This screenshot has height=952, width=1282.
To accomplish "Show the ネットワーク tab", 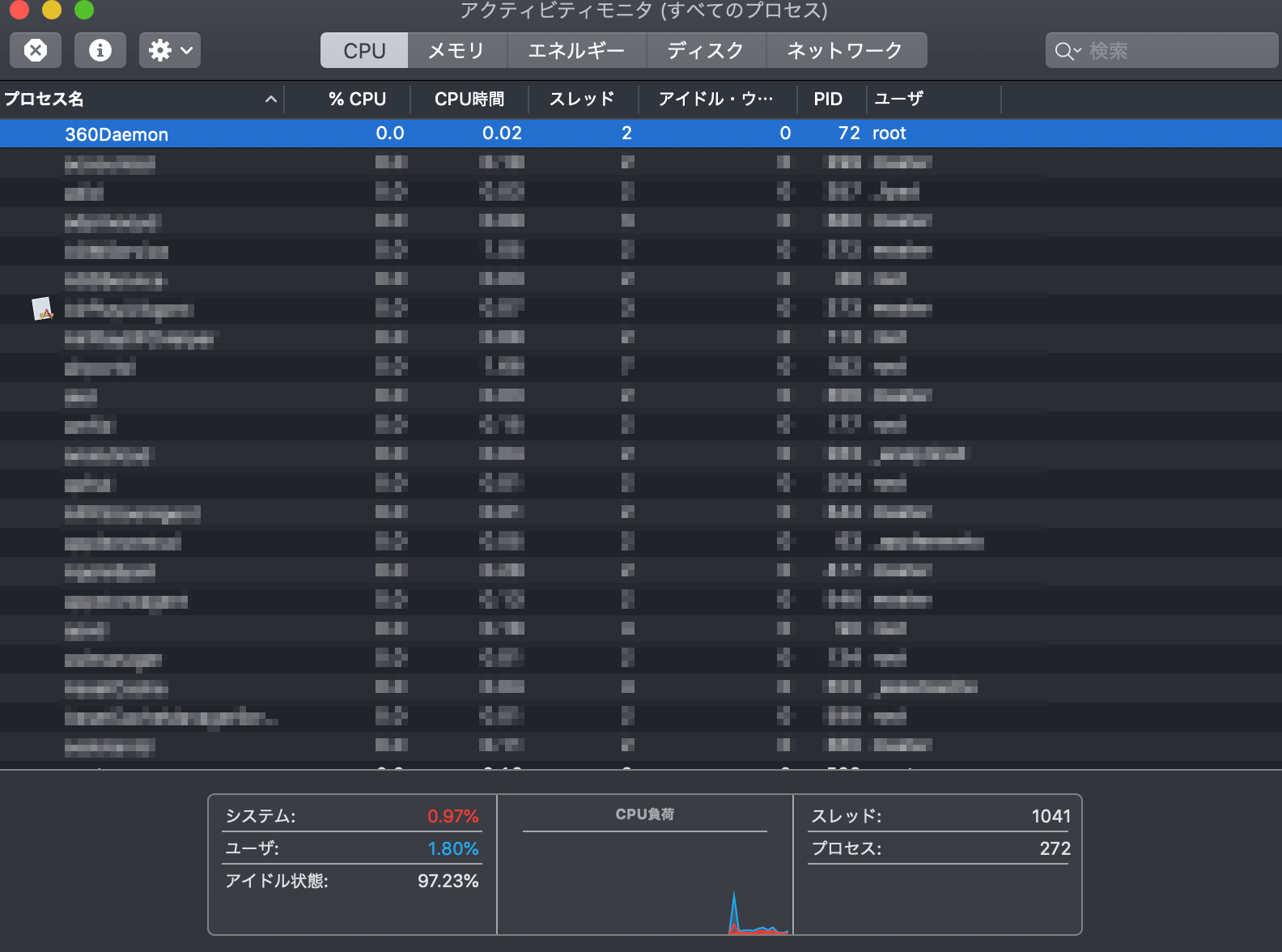I will [x=845, y=50].
